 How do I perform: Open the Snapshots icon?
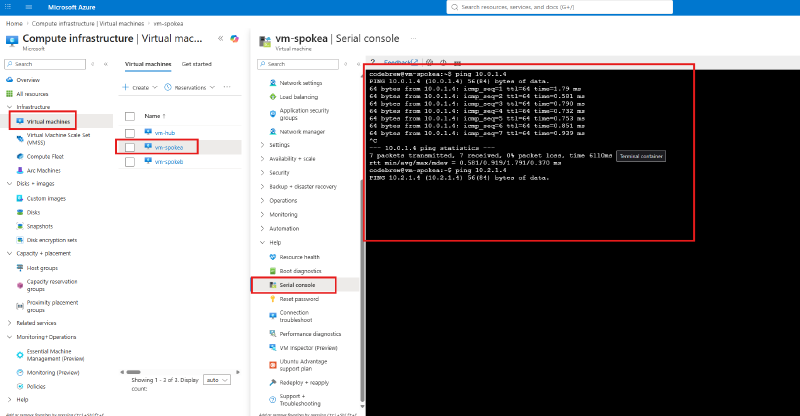(x=20, y=226)
